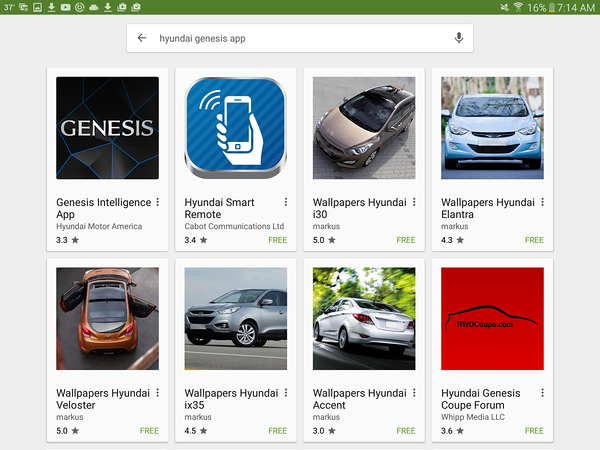600x450 pixels.
Task: Select the 'Wallpapers Hyundai Elantra' title
Action: tap(488, 208)
